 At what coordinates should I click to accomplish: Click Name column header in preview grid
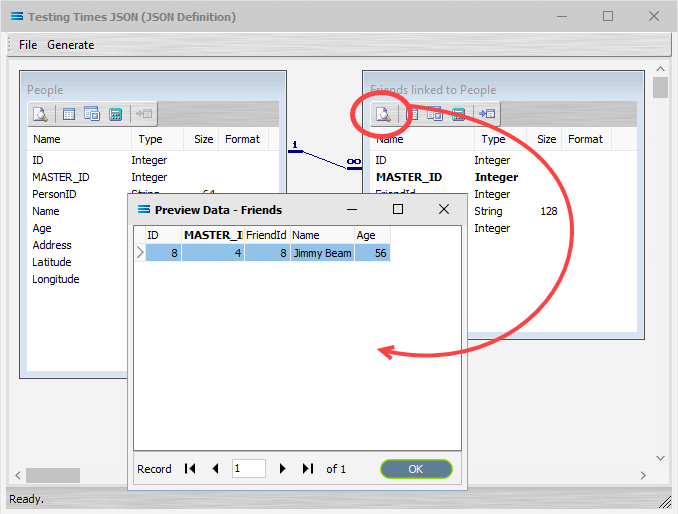[x=322, y=235]
